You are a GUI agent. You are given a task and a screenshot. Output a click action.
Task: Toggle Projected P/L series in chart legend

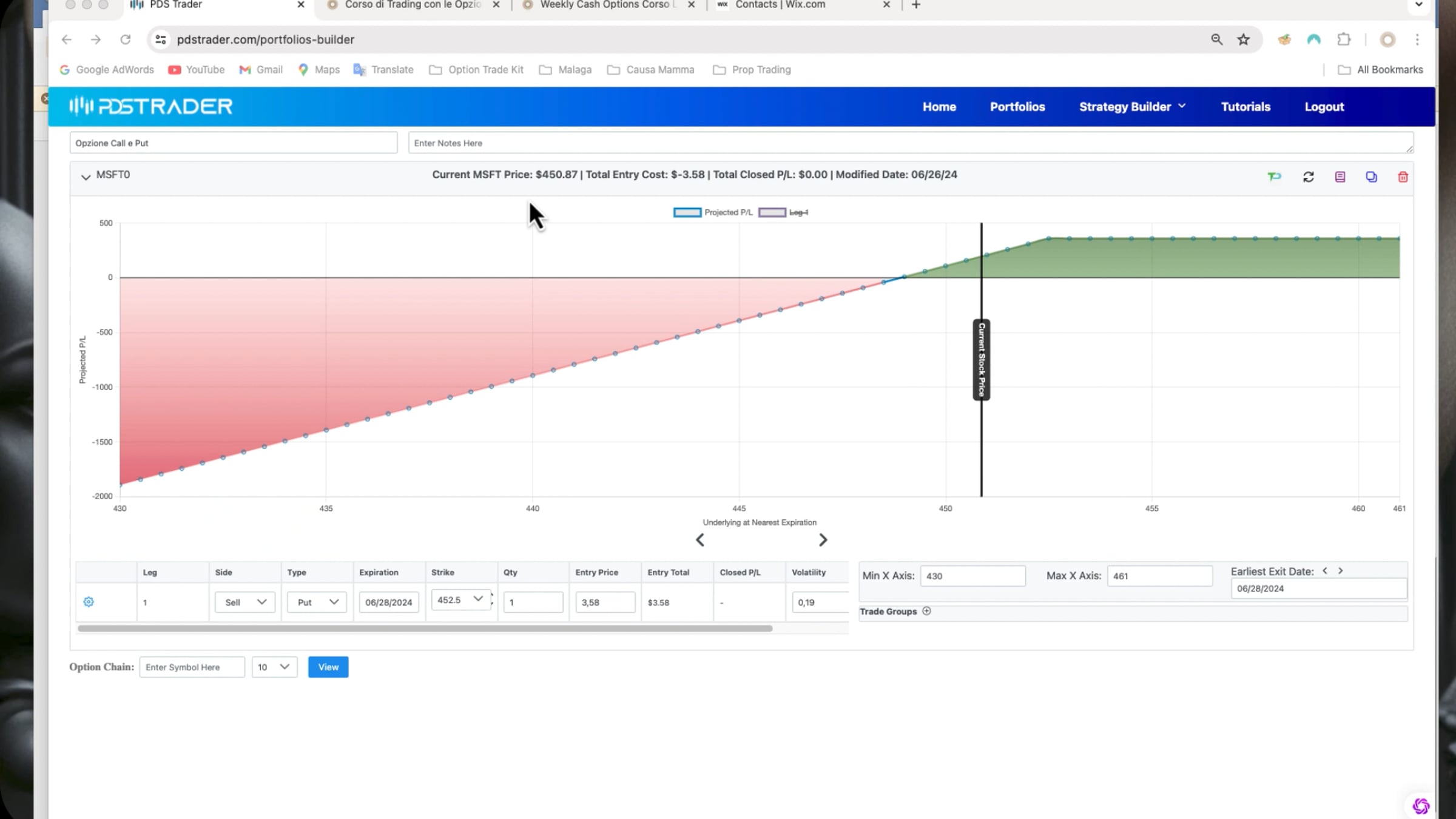tap(713, 212)
